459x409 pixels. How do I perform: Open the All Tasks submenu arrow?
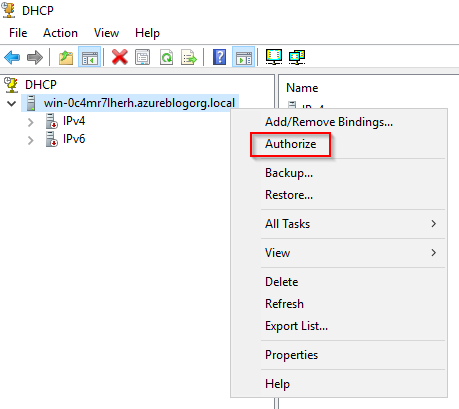(433, 224)
